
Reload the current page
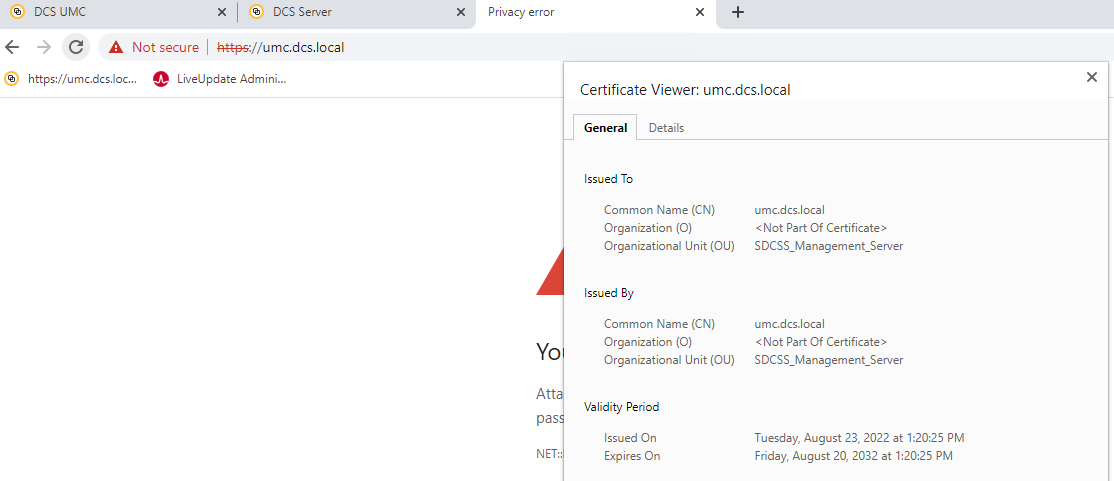tap(75, 47)
